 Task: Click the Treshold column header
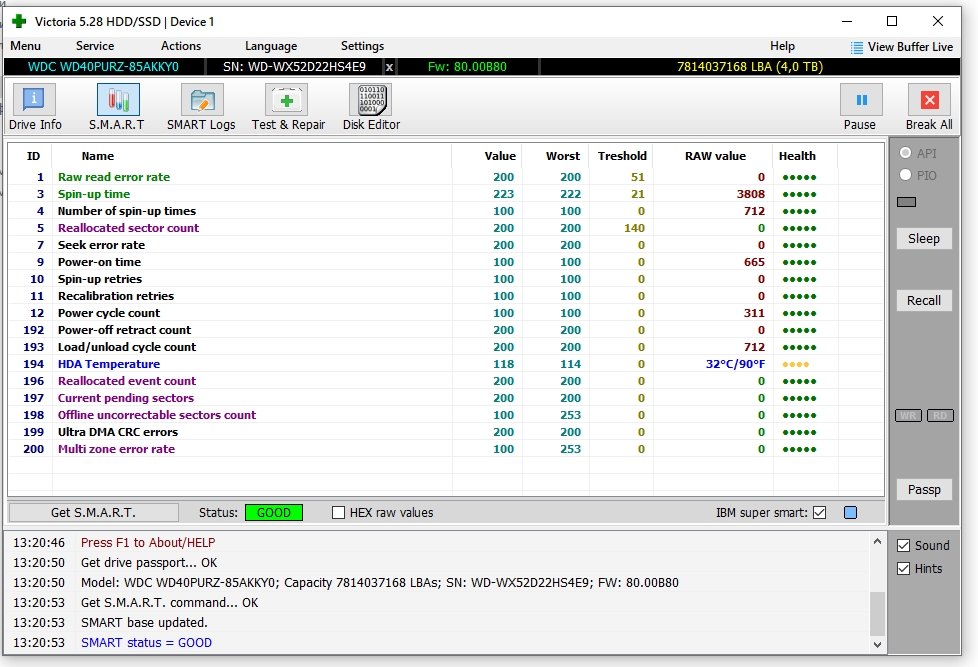(622, 156)
